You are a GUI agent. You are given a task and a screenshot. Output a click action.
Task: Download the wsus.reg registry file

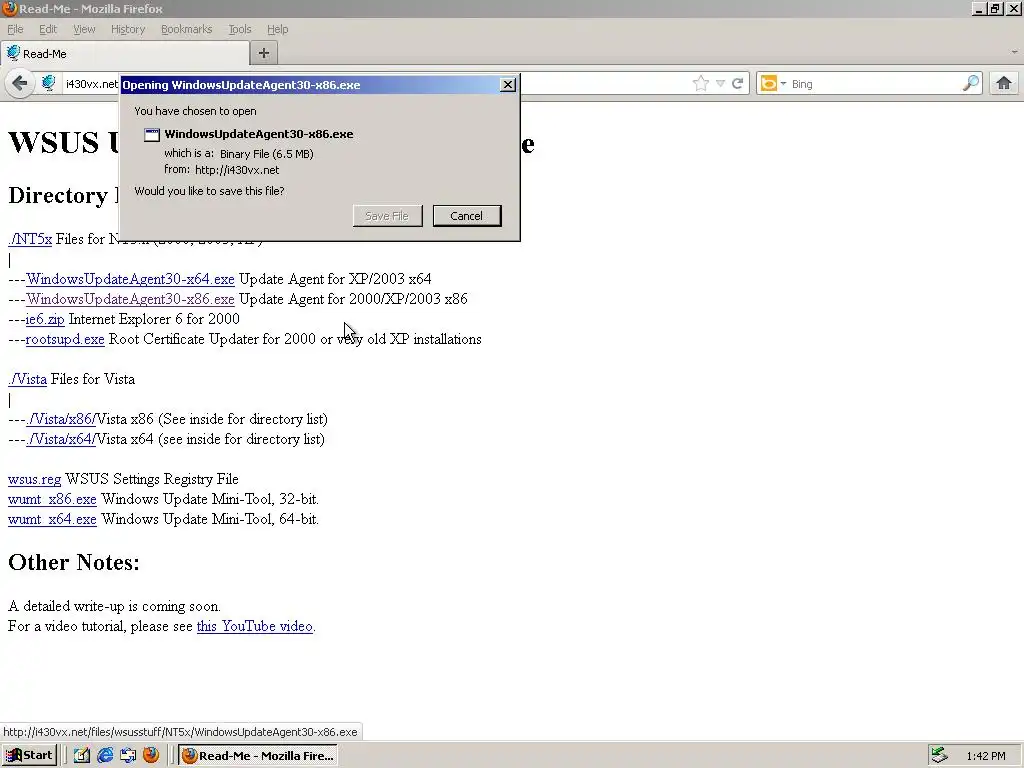point(35,479)
